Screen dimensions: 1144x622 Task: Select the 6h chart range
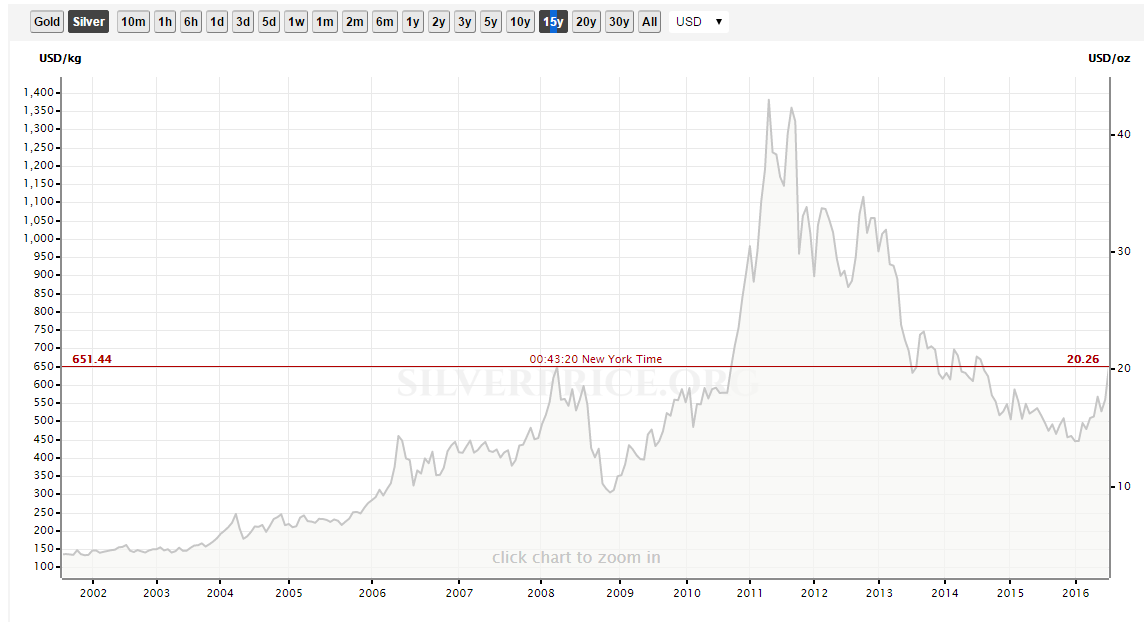(x=191, y=22)
